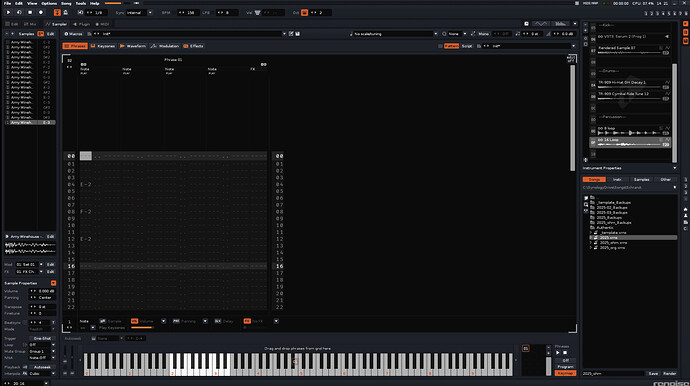
Task: Toggle One-Shot trigger mode
Action: [x=42, y=338]
